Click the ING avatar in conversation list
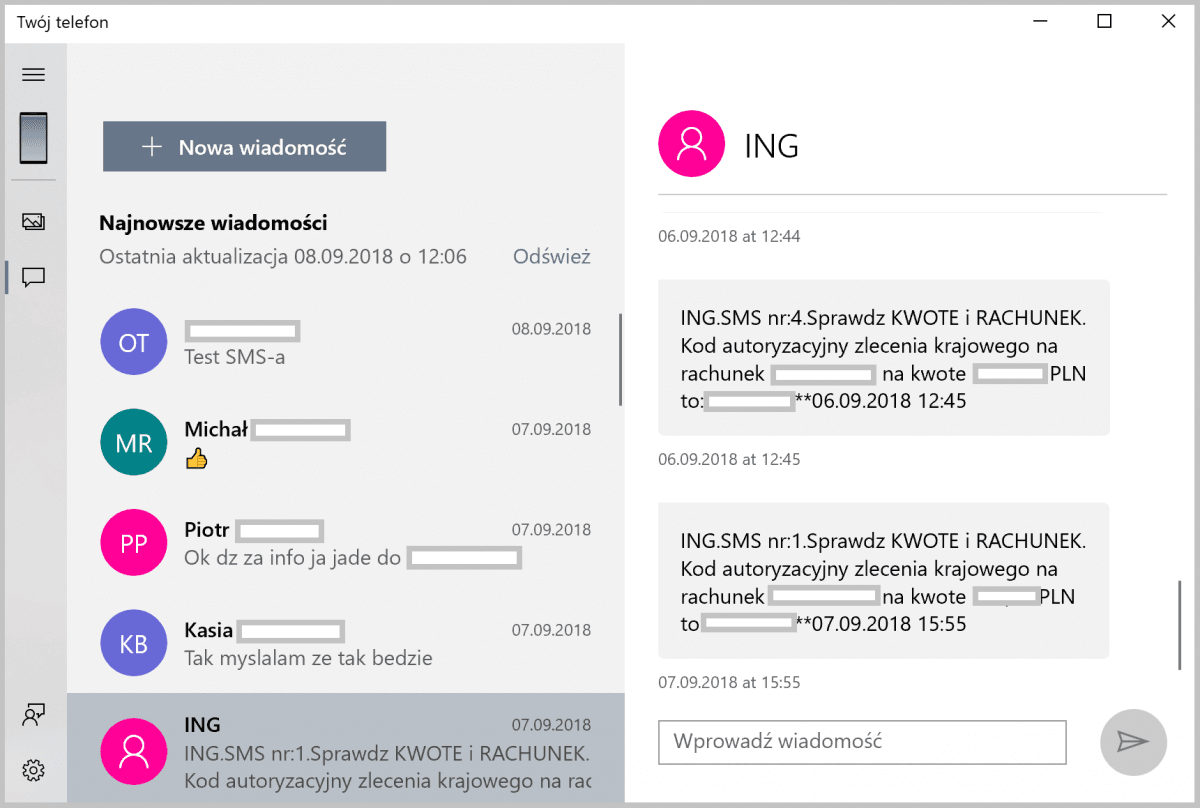 [134, 751]
